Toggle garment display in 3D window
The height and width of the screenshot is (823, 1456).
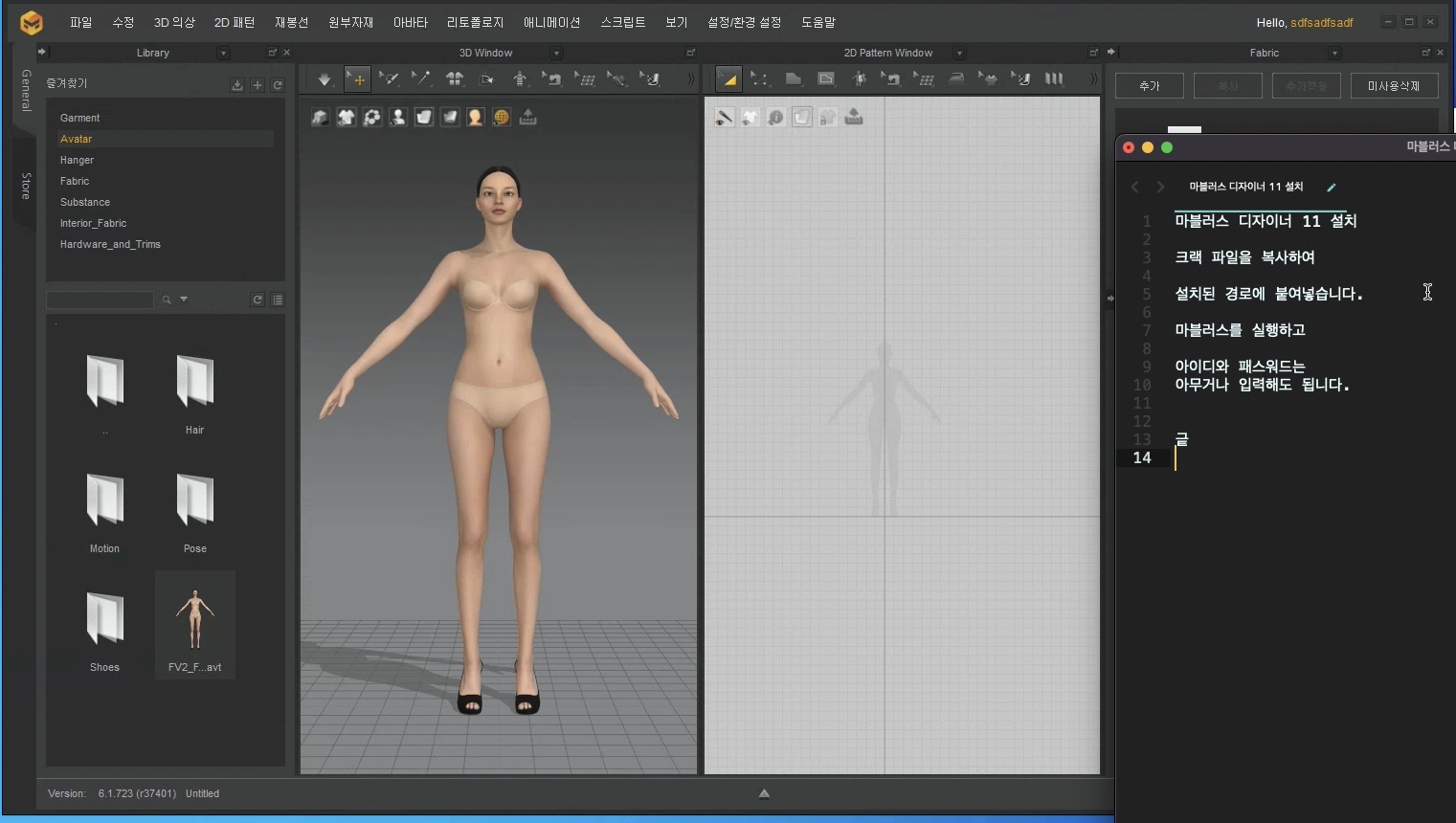point(346,117)
